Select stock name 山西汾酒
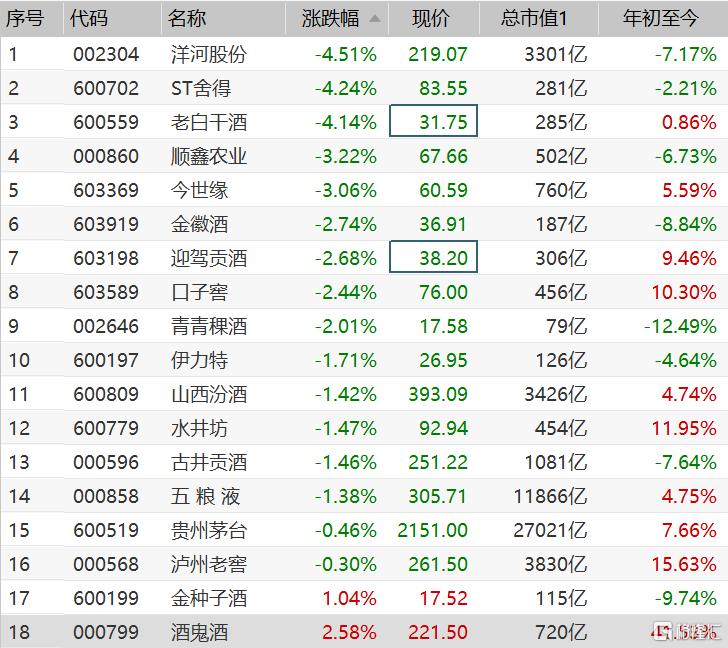The height and width of the screenshot is (648, 728). pyautogui.click(x=209, y=395)
